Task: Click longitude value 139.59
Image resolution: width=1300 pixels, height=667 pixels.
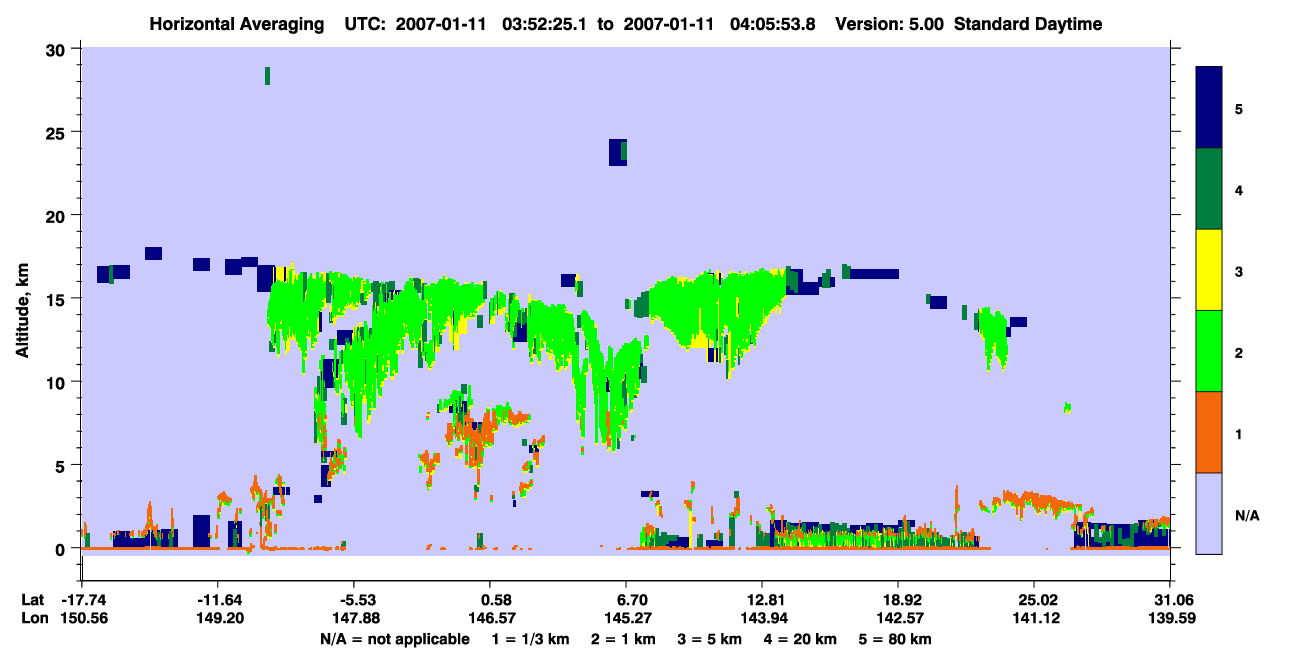Action: (x=1170, y=619)
